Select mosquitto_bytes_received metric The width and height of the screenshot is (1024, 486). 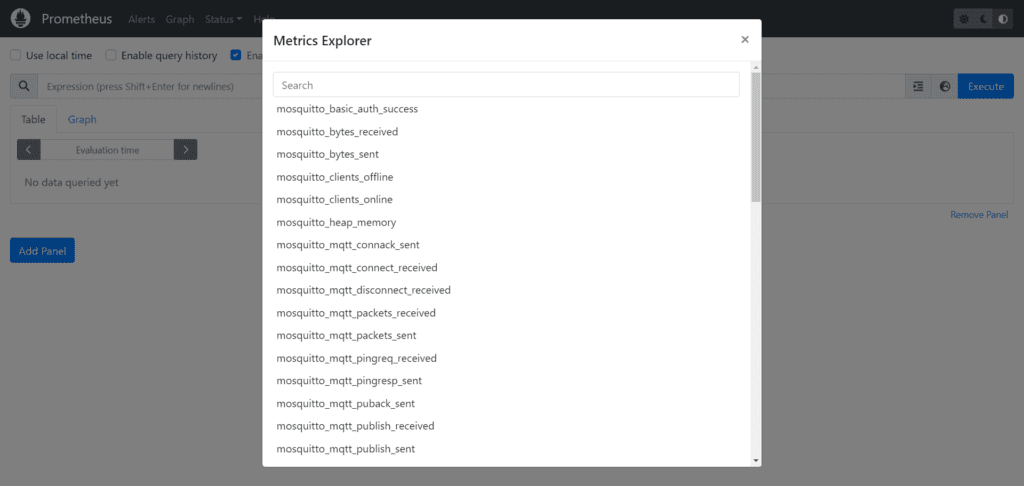point(337,132)
